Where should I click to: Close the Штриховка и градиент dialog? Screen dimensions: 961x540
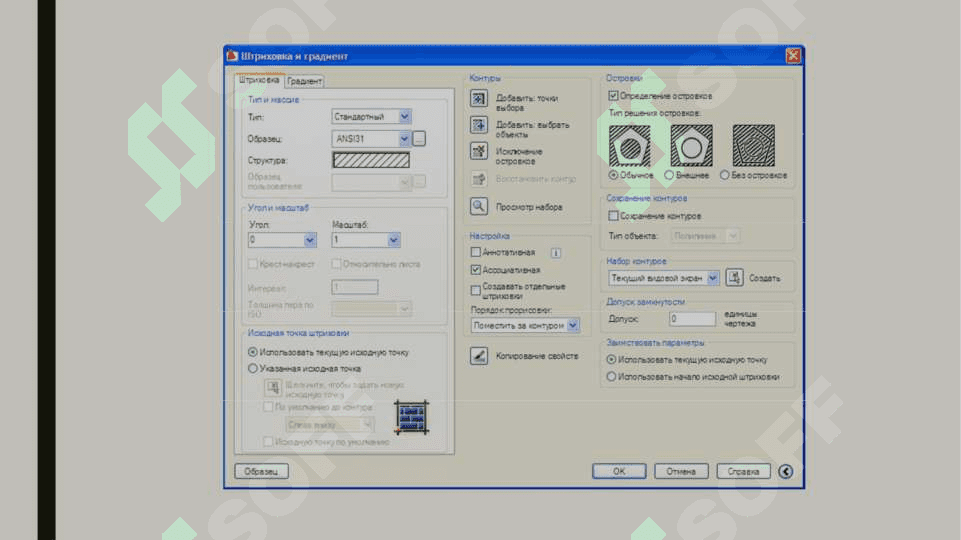coord(793,56)
